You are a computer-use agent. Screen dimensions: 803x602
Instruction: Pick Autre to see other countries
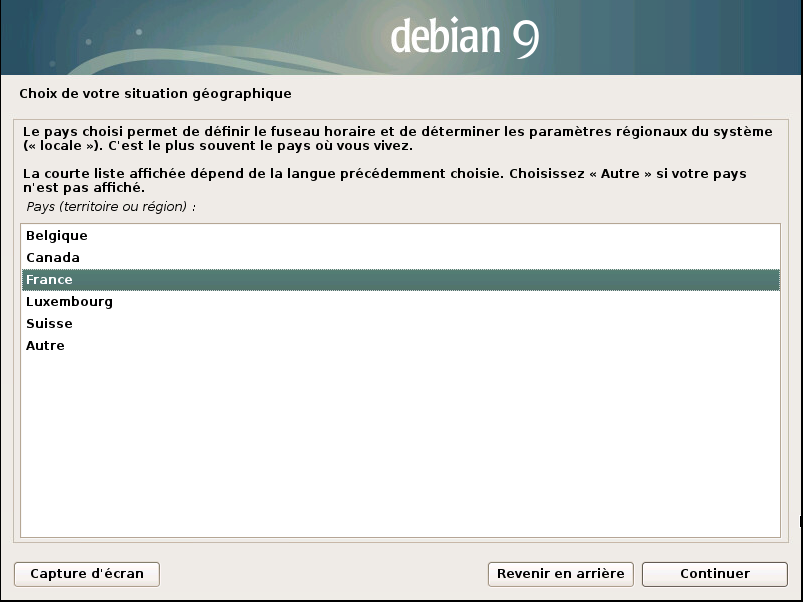coord(400,346)
